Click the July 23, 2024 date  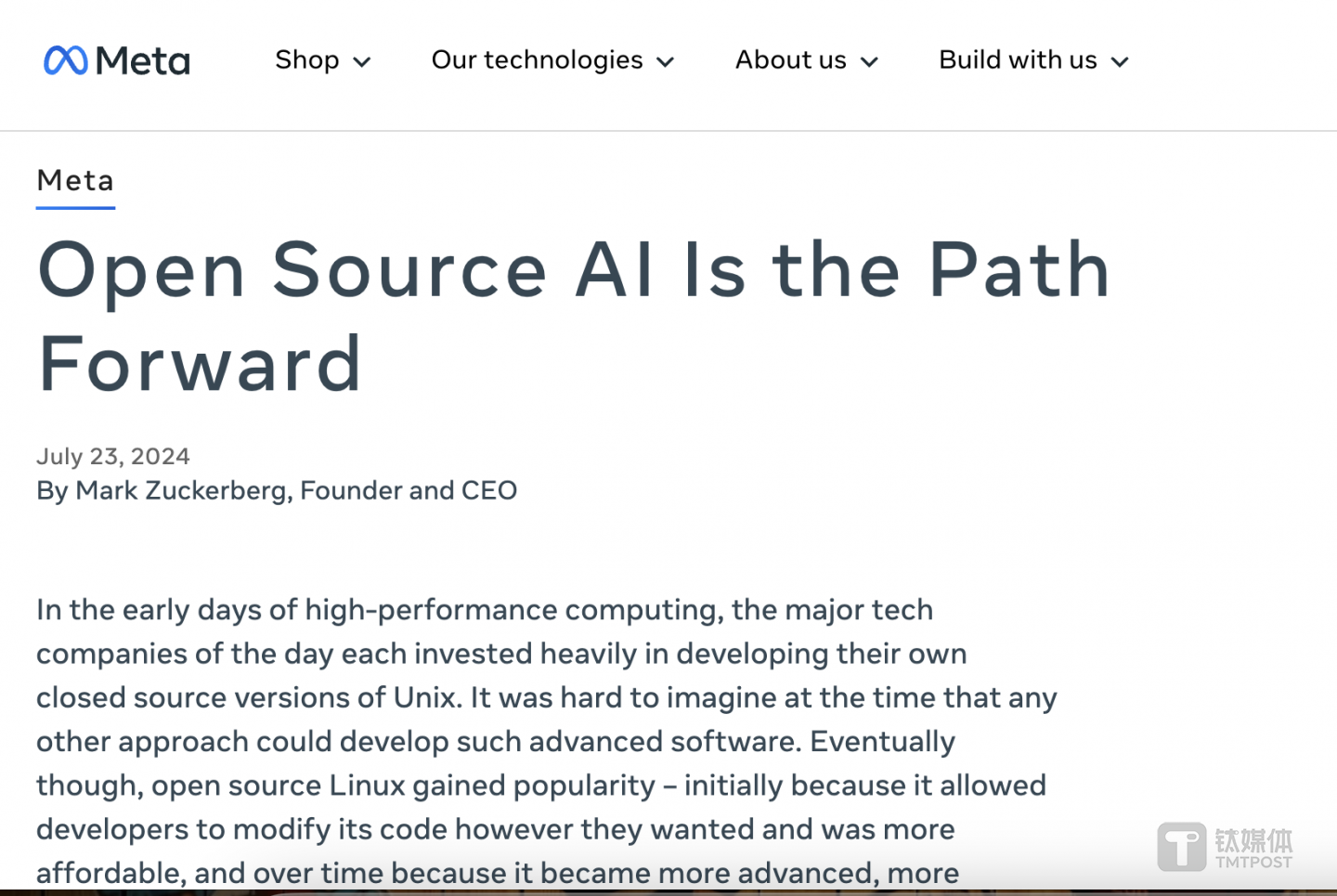[113, 456]
